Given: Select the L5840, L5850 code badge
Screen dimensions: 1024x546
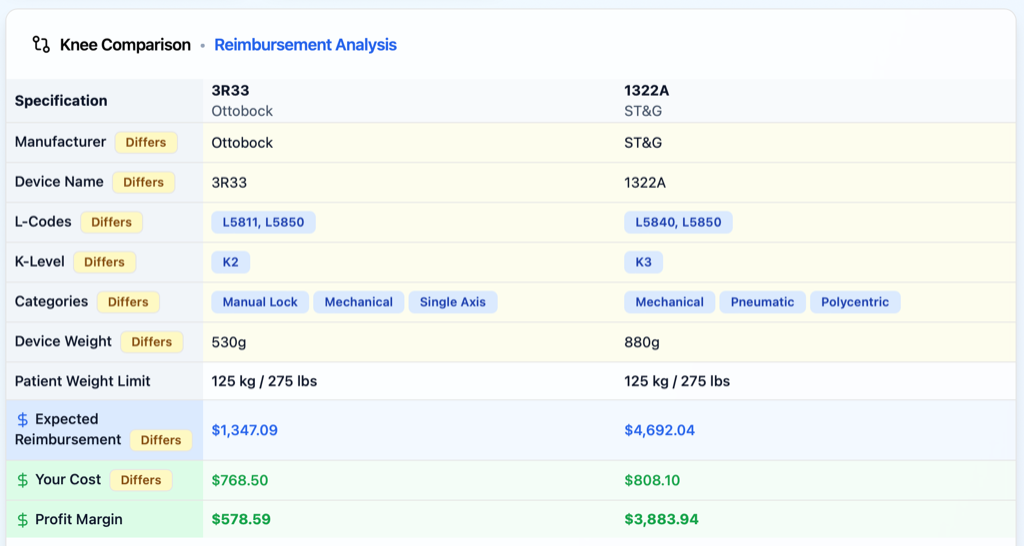Looking at the screenshot, I should (x=678, y=222).
